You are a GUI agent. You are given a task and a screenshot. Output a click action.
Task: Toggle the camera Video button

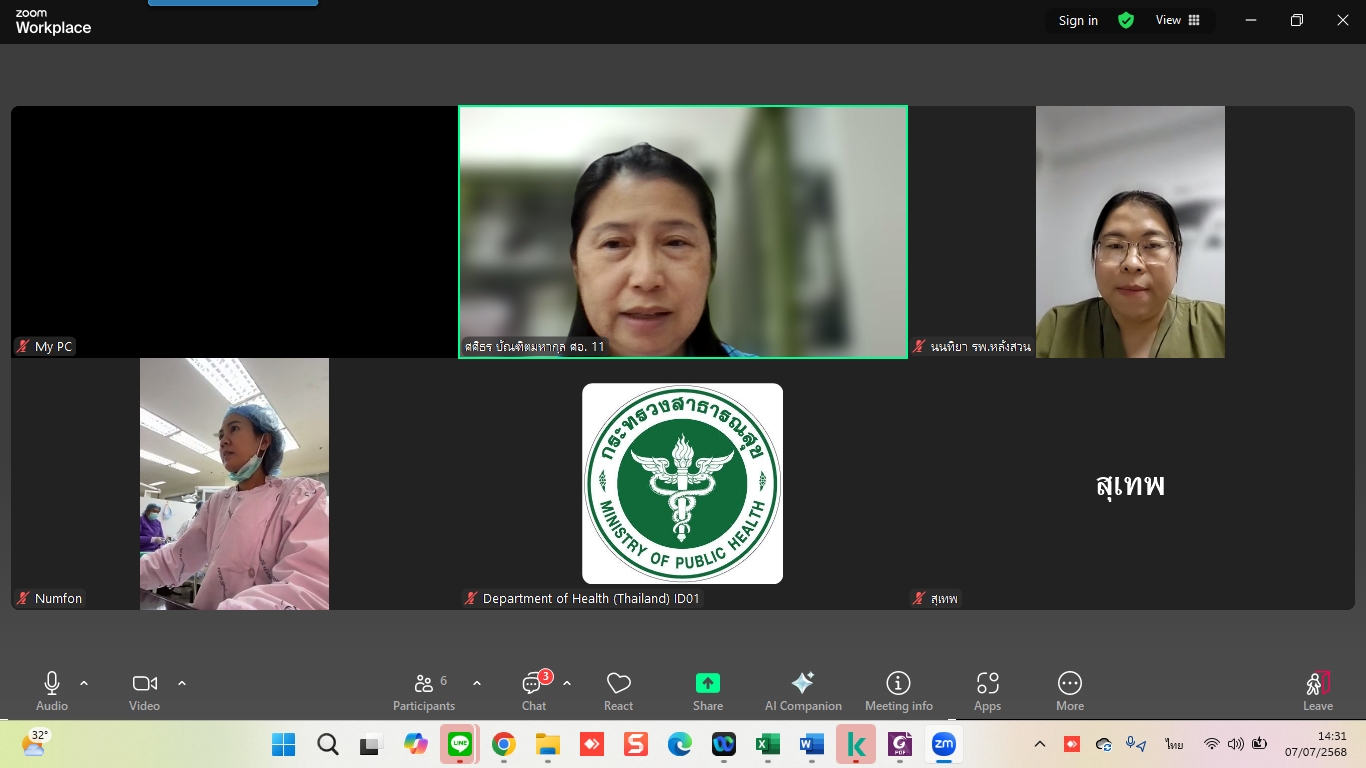(144, 691)
